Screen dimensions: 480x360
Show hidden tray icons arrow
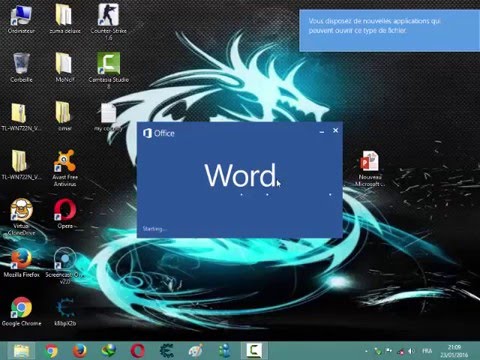click(x=367, y=351)
